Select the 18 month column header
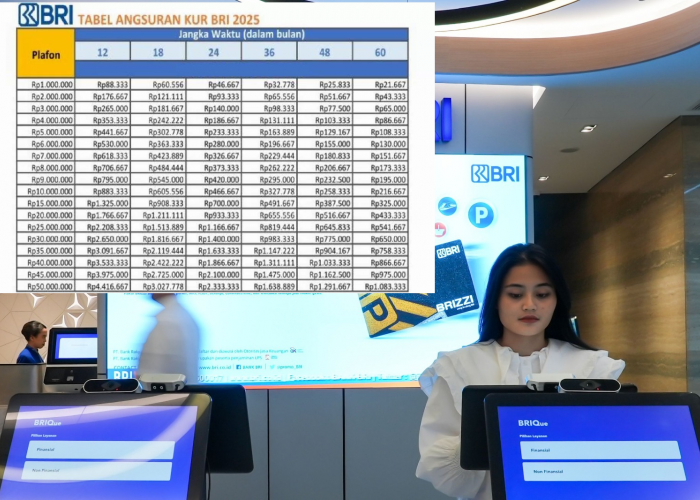 (x=158, y=51)
